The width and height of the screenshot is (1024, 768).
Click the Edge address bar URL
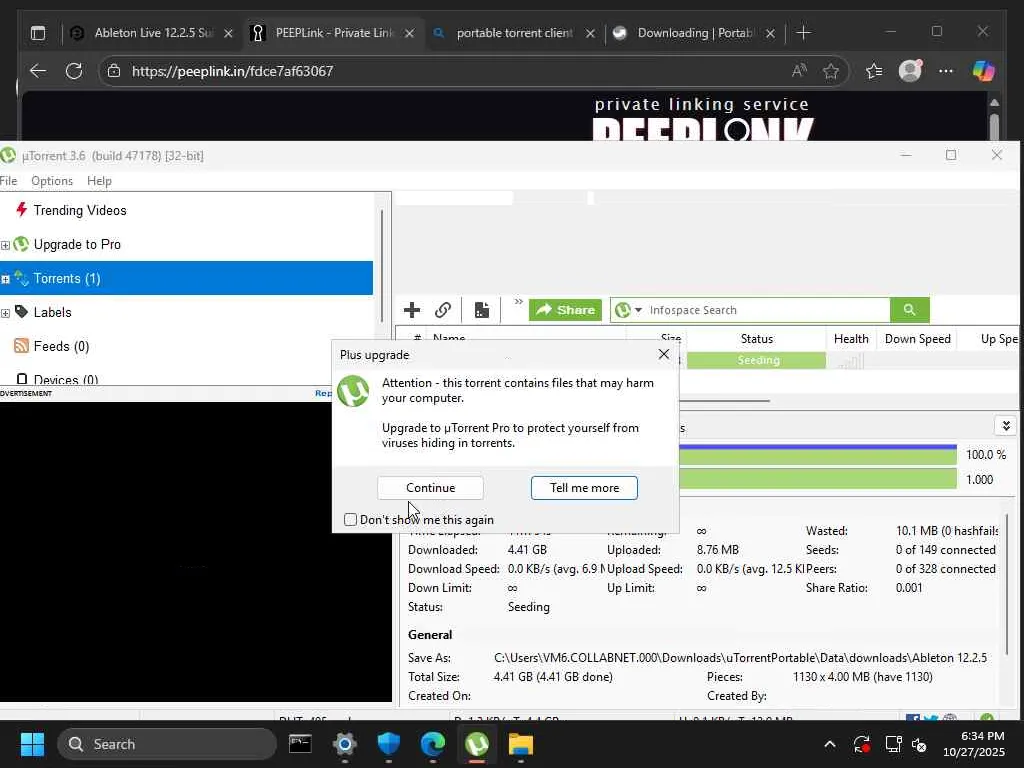tap(232, 71)
